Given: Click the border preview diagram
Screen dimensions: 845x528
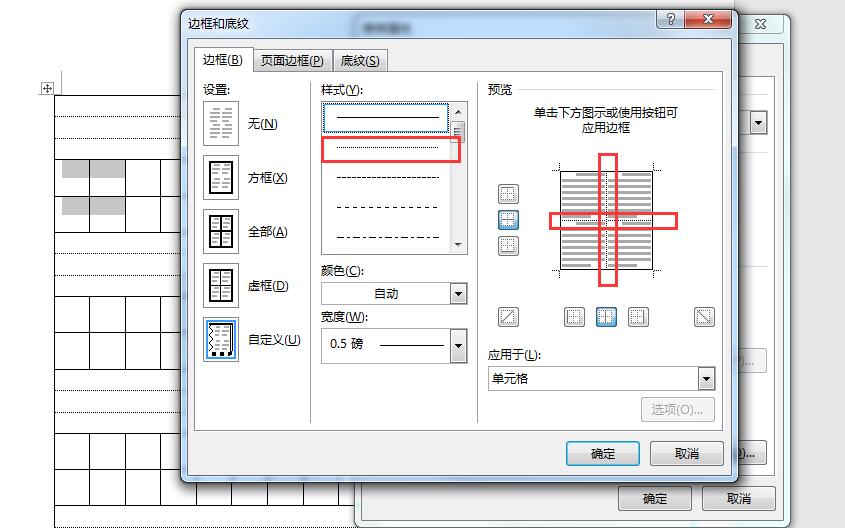Looking at the screenshot, I should [606, 220].
